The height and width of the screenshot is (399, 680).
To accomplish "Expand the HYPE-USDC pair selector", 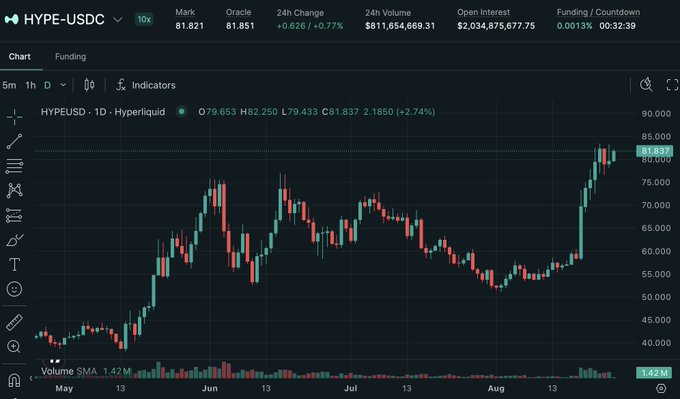I will pyautogui.click(x=118, y=20).
